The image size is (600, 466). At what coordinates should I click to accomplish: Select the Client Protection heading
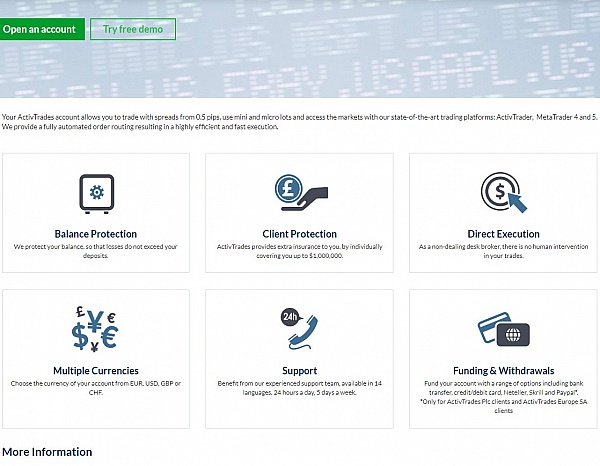(300, 234)
